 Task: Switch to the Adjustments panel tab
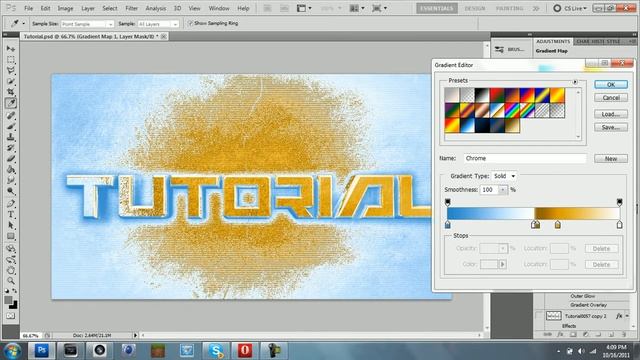(553, 42)
